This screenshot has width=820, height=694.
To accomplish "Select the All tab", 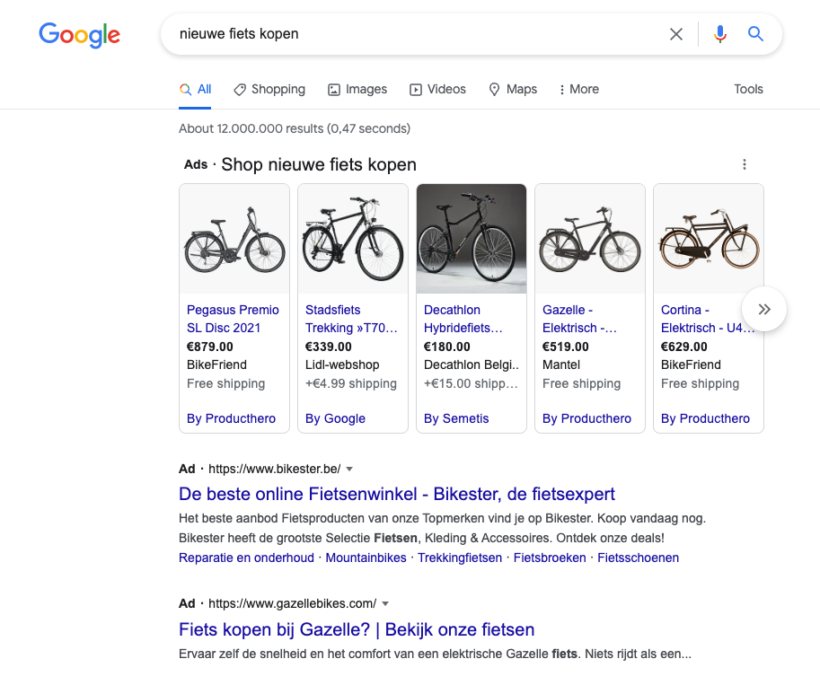I will pos(195,89).
